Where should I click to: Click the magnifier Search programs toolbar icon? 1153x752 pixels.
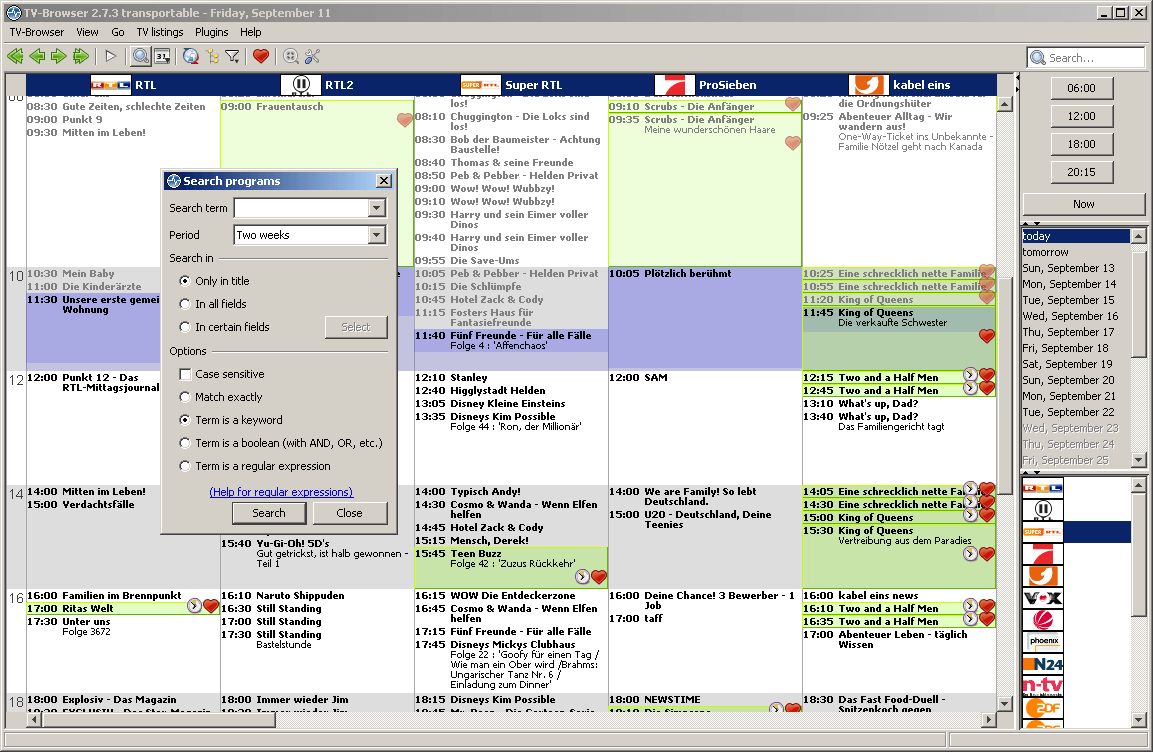pyautogui.click(x=141, y=56)
